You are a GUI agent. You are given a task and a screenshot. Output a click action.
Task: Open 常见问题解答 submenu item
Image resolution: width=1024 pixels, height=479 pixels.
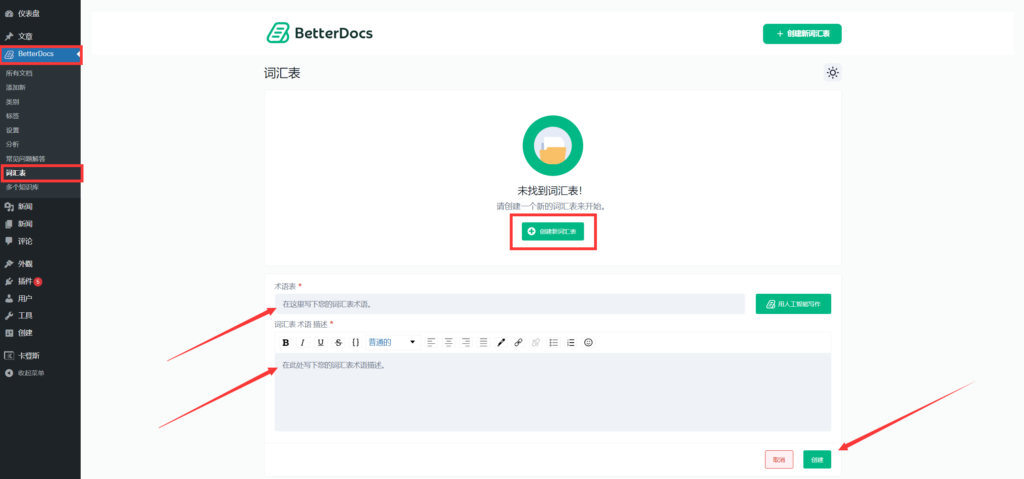(x=25, y=159)
